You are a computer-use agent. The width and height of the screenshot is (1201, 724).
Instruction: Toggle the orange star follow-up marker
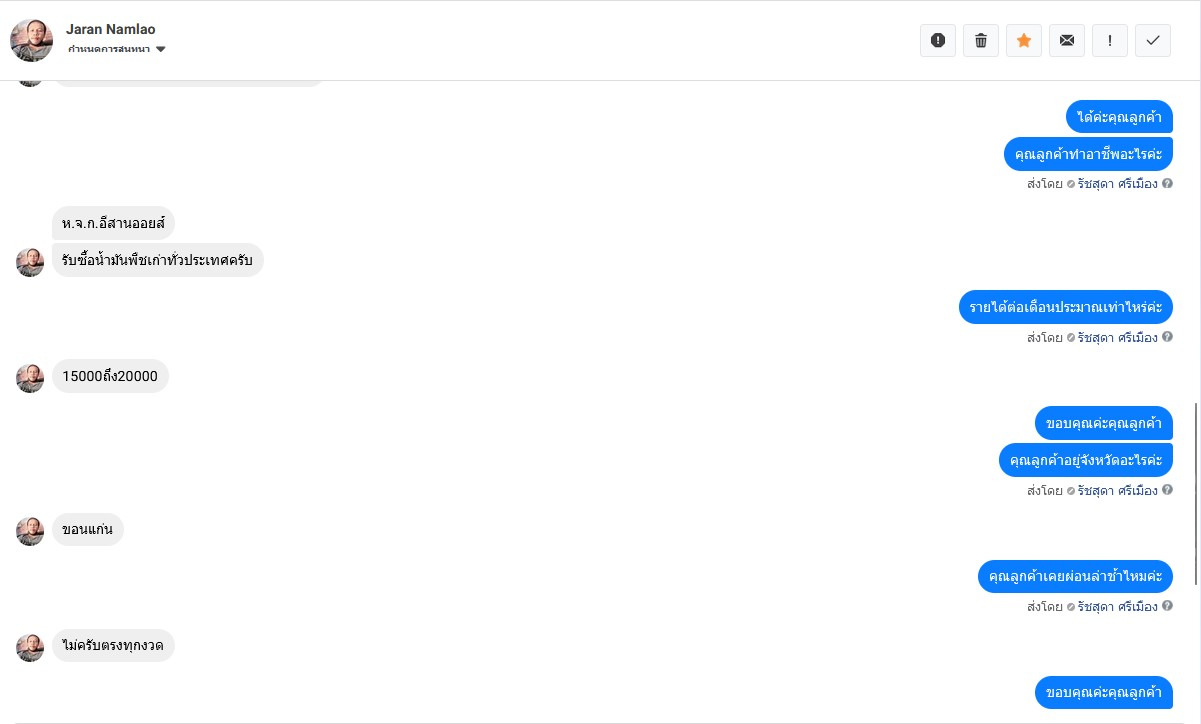pyautogui.click(x=1024, y=40)
